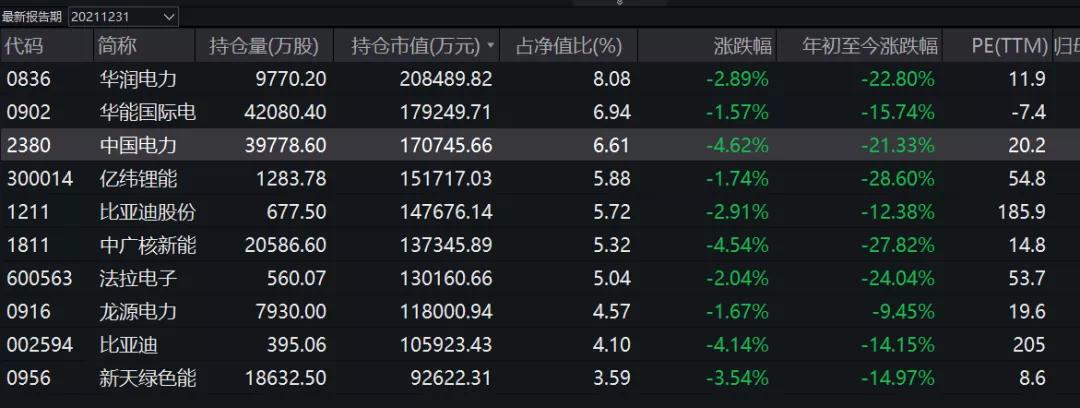Viewport: 1080px width, 408px height.
Task: Click market value 147676.14
Action: click(446, 212)
